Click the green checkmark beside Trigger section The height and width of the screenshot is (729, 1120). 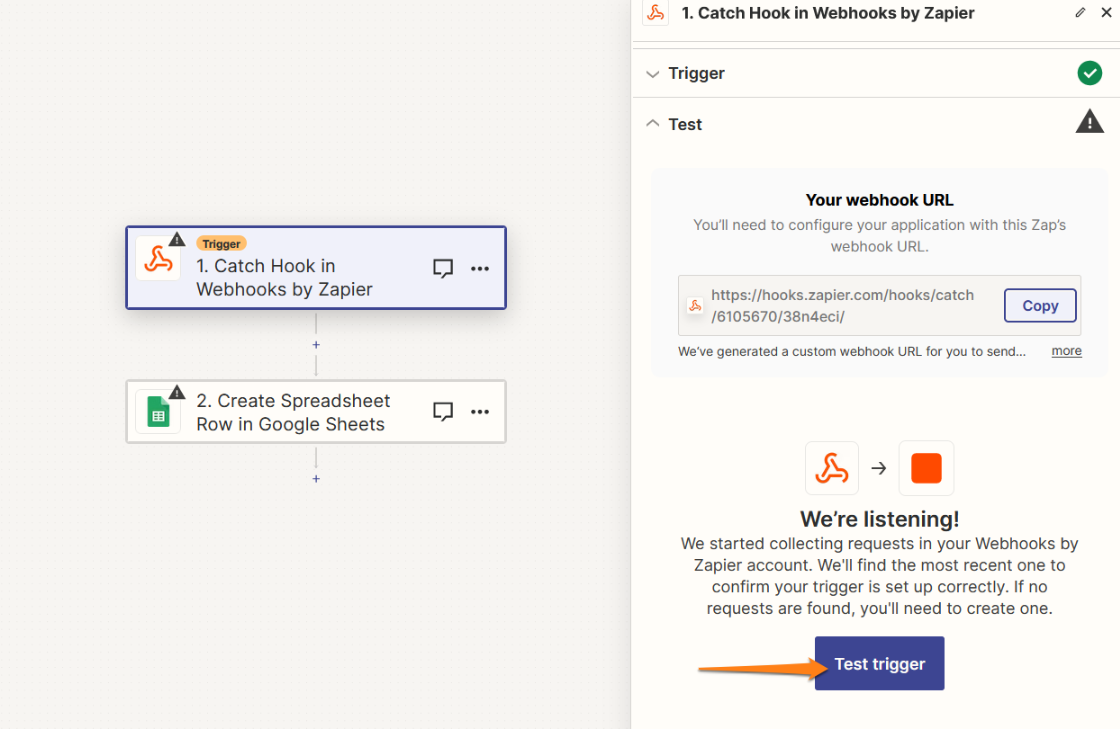[x=1089, y=73]
